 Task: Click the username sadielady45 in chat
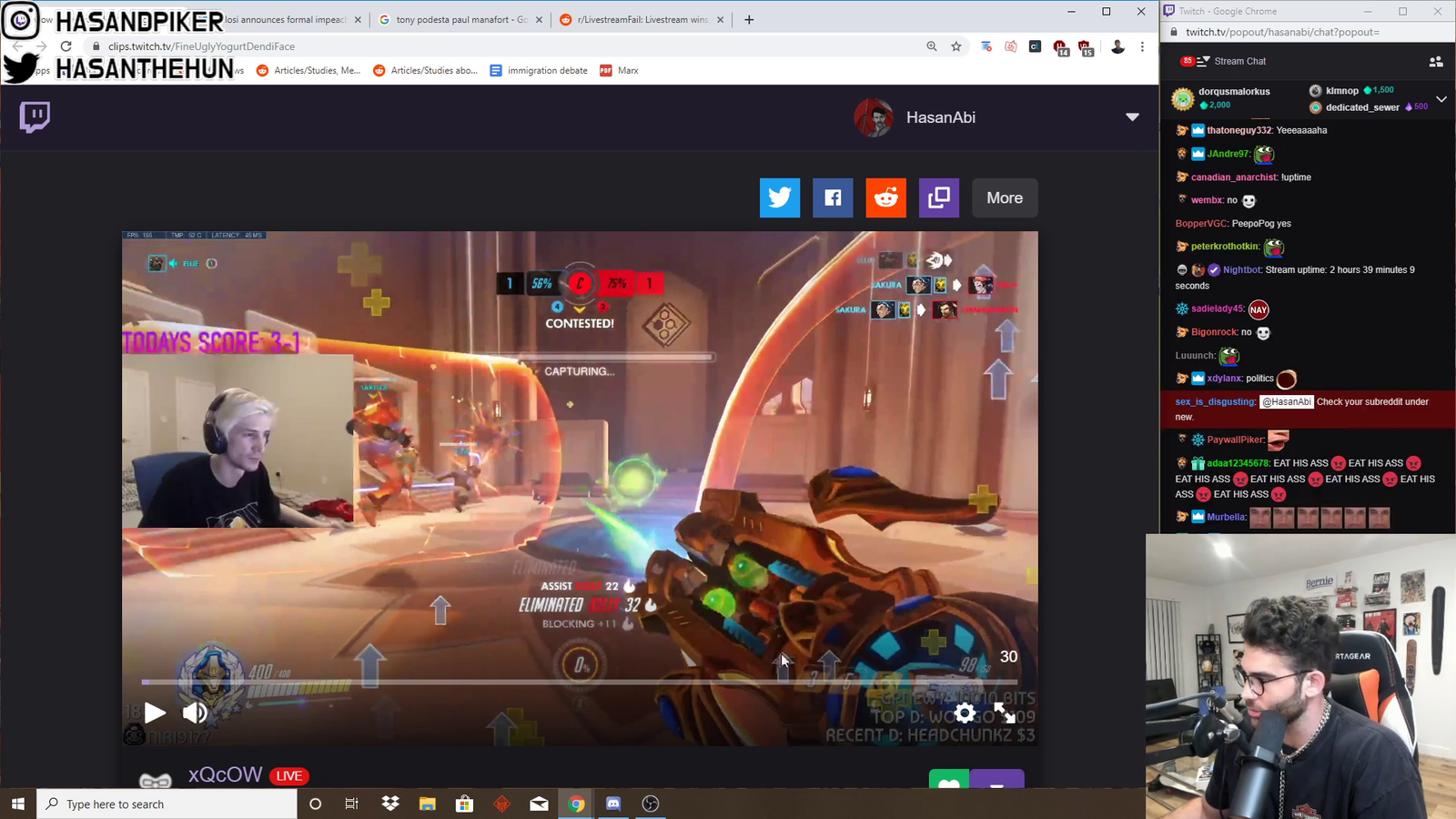click(x=1217, y=309)
